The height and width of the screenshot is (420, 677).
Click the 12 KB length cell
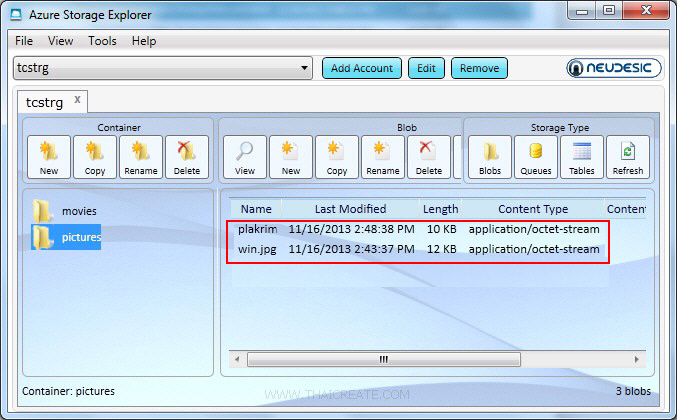point(442,249)
